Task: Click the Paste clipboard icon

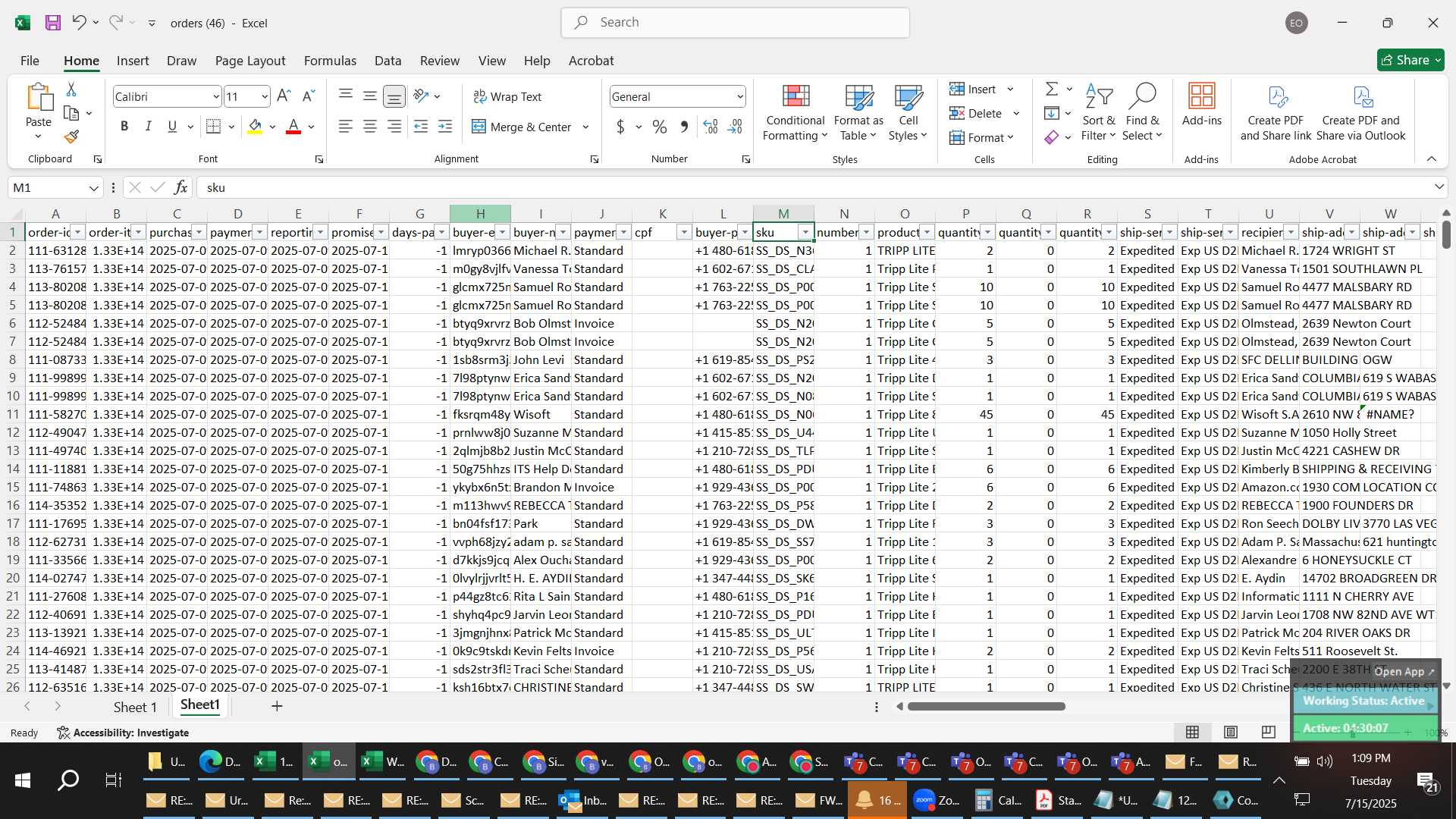Action: click(x=39, y=99)
